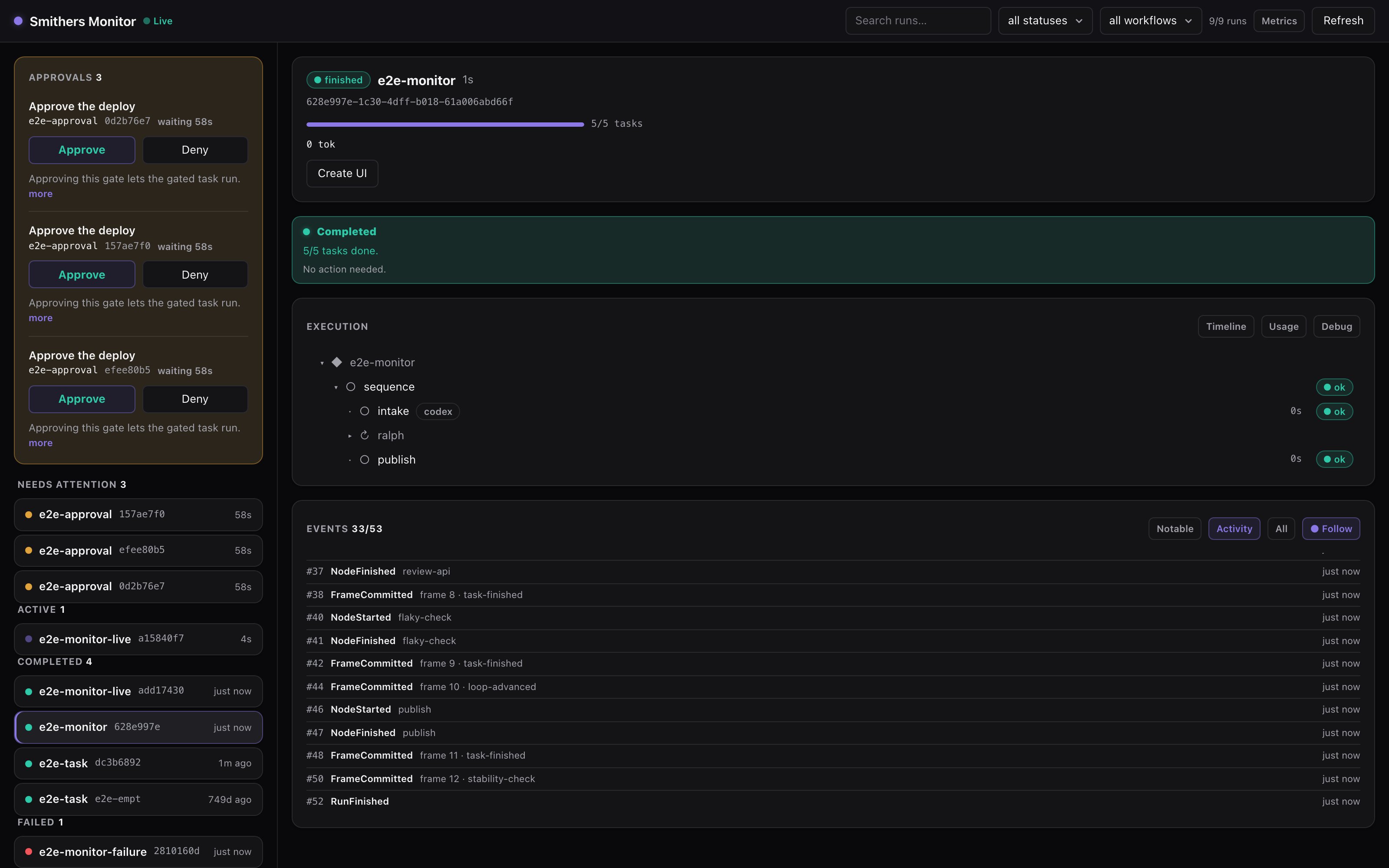Click the 5/5 tasks progress bar
The width and height of the screenshot is (1389, 868).
[x=445, y=124]
